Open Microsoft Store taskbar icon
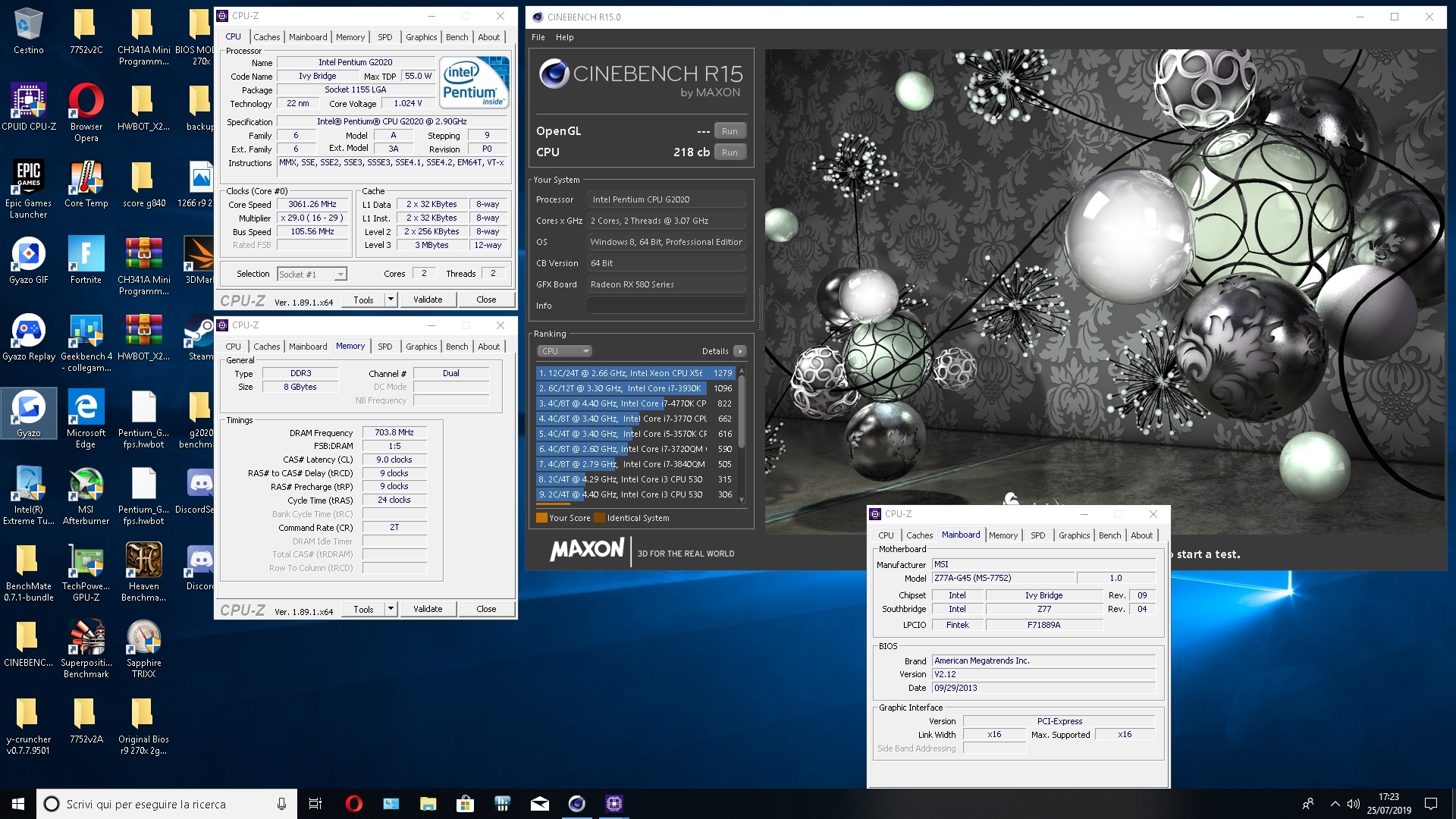The image size is (1456, 819). click(465, 804)
